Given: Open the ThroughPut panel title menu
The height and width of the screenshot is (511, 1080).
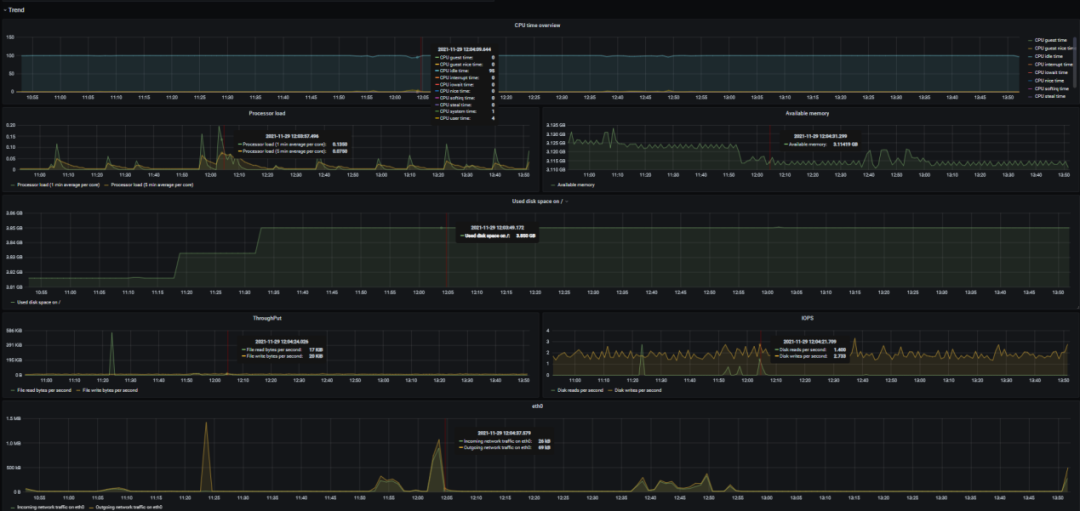Looking at the screenshot, I should [x=268, y=318].
